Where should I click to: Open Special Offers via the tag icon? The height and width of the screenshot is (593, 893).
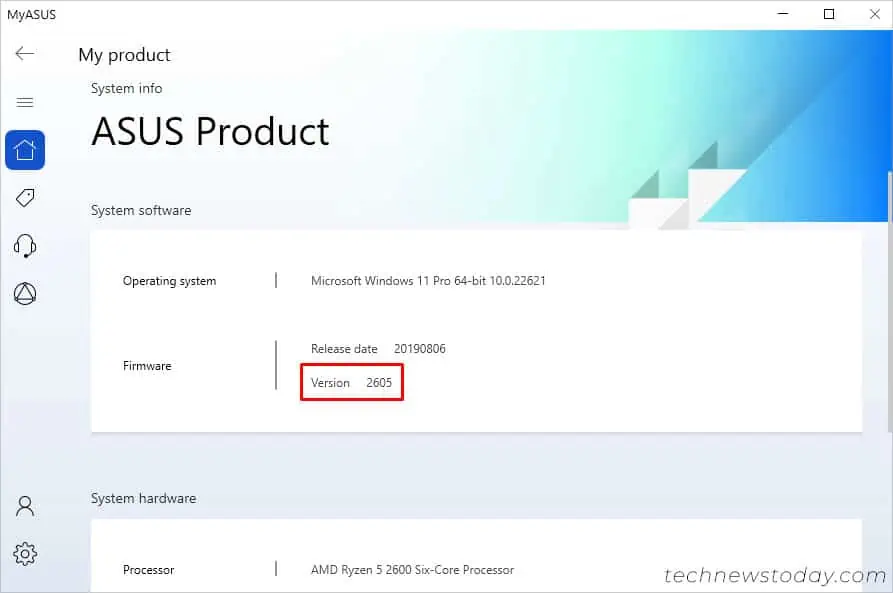(x=25, y=197)
